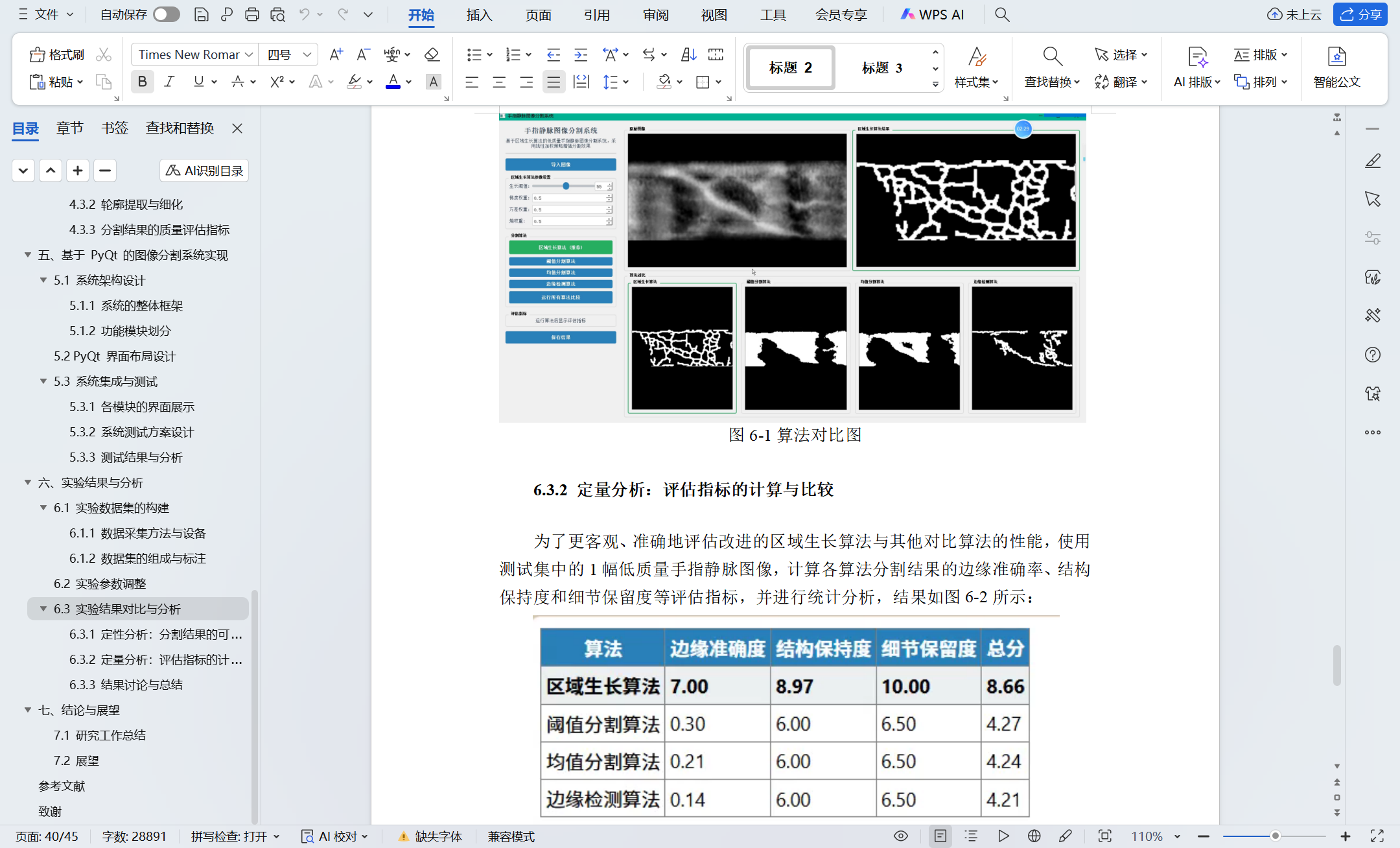Collapse section 五、基于 PyQt 的图像分割系统实现
Screen dimensions: 1400x848
[28, 255]
